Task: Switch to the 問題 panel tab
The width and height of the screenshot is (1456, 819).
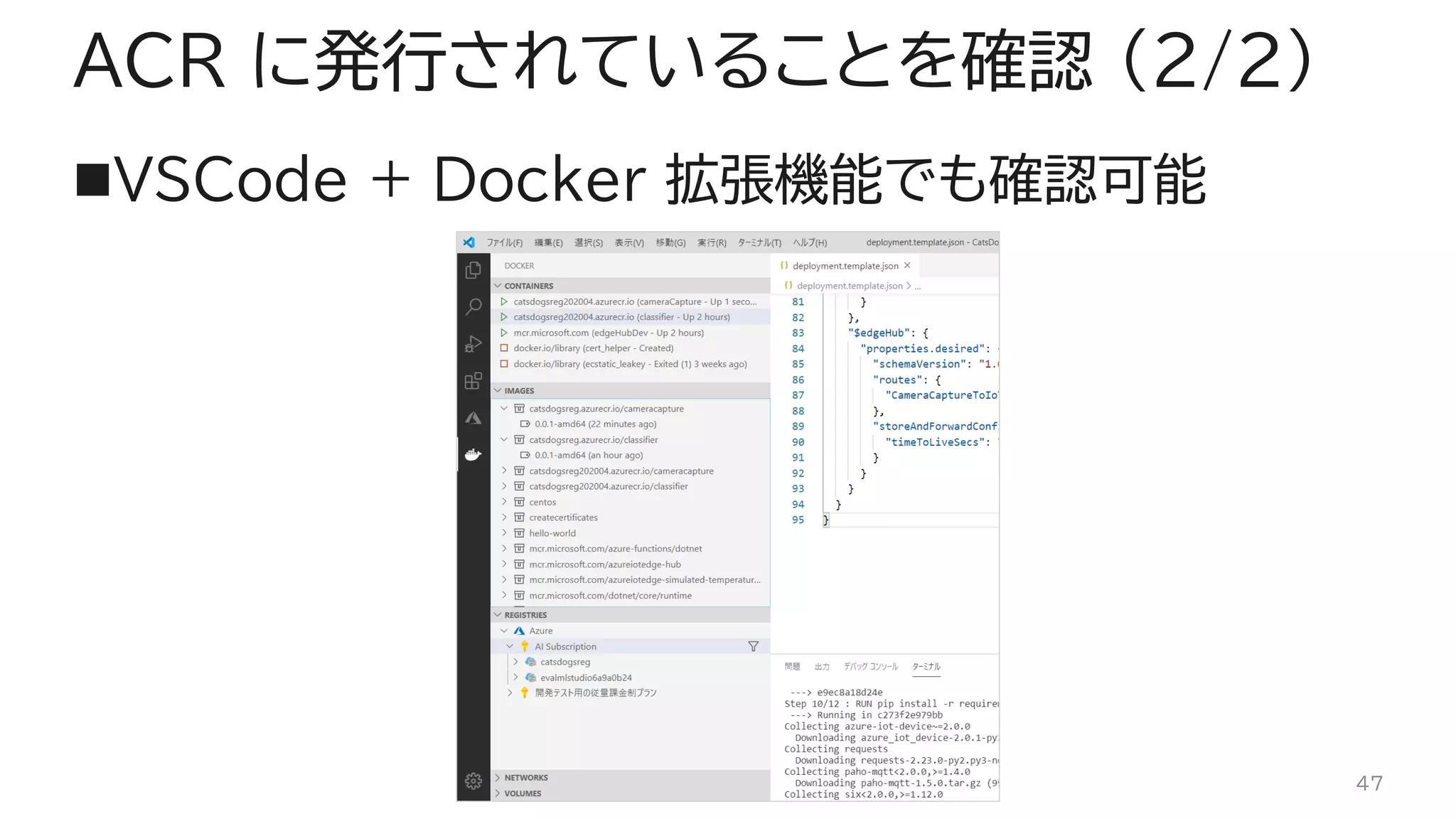Action: pos(792,667)
